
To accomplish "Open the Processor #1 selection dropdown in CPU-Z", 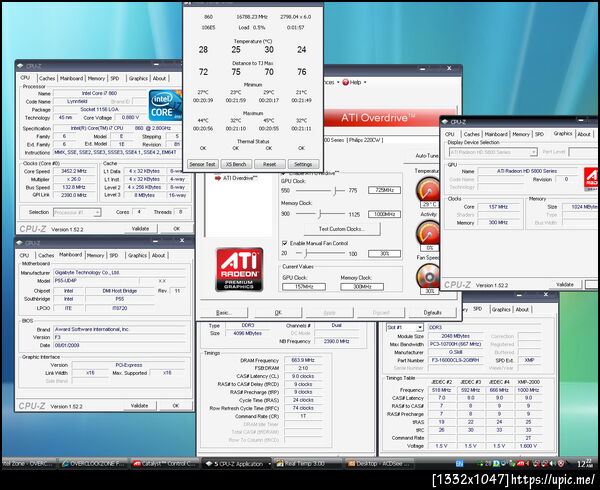I will coord(97,212).
